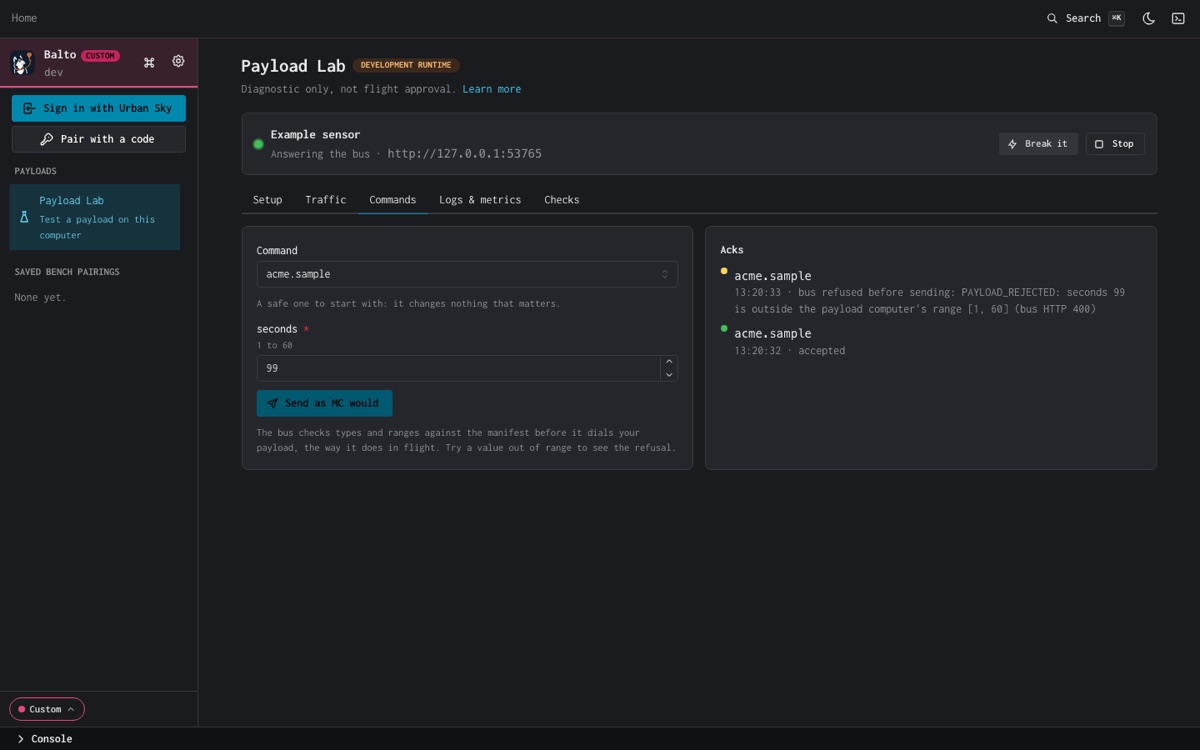Follow the Learn more link
This screenshot has height=750, width=1200.
[491, 89]
